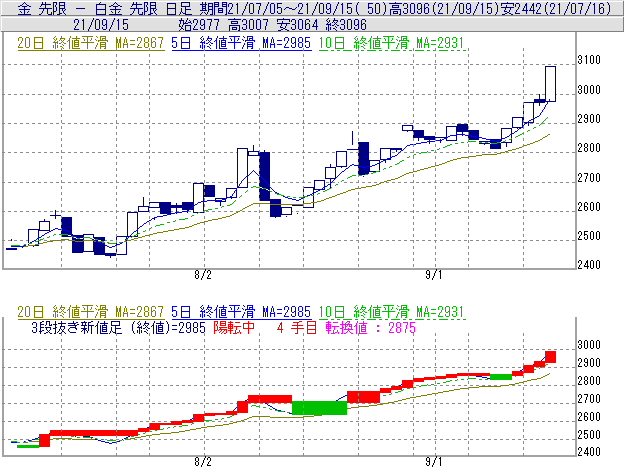Click the red 陽転中 status text
The height and width of the screenshot is (475, 624).
point(234,328)
